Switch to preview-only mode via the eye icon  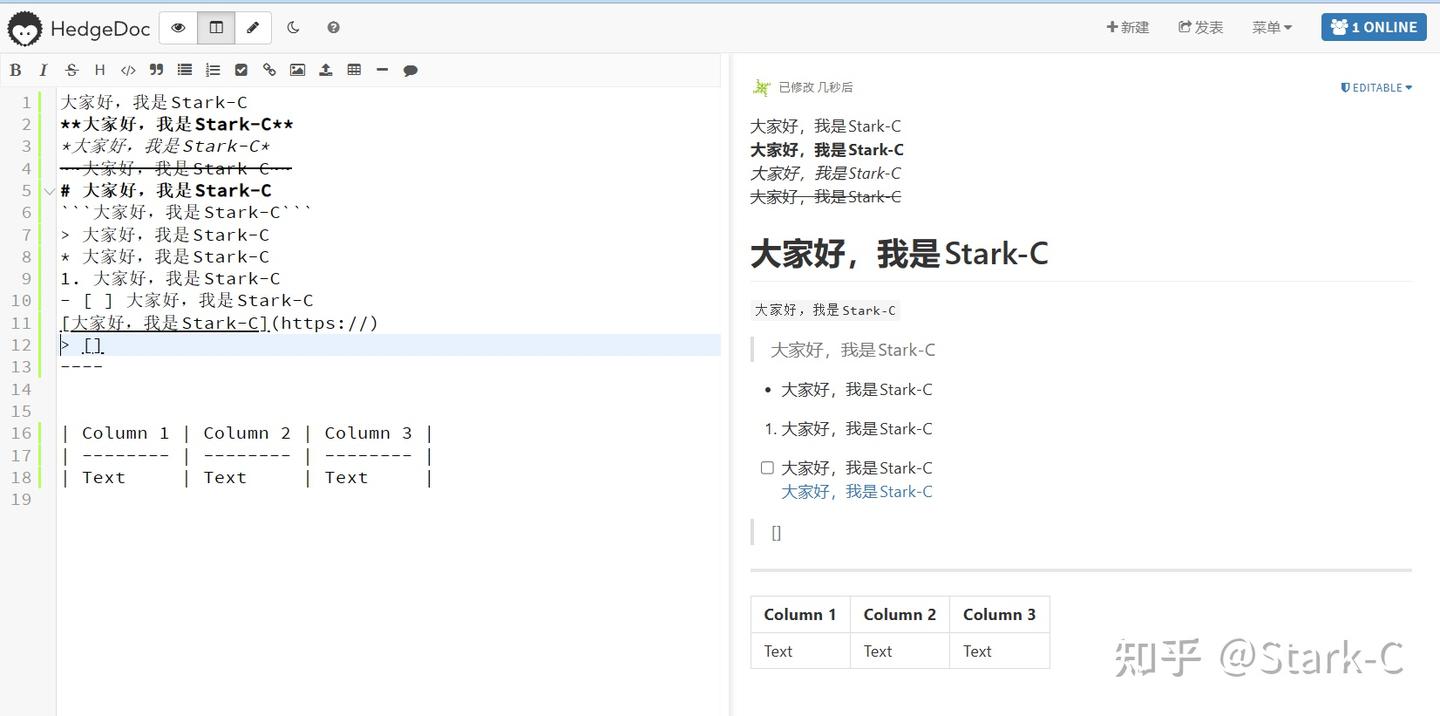[177, 27]
